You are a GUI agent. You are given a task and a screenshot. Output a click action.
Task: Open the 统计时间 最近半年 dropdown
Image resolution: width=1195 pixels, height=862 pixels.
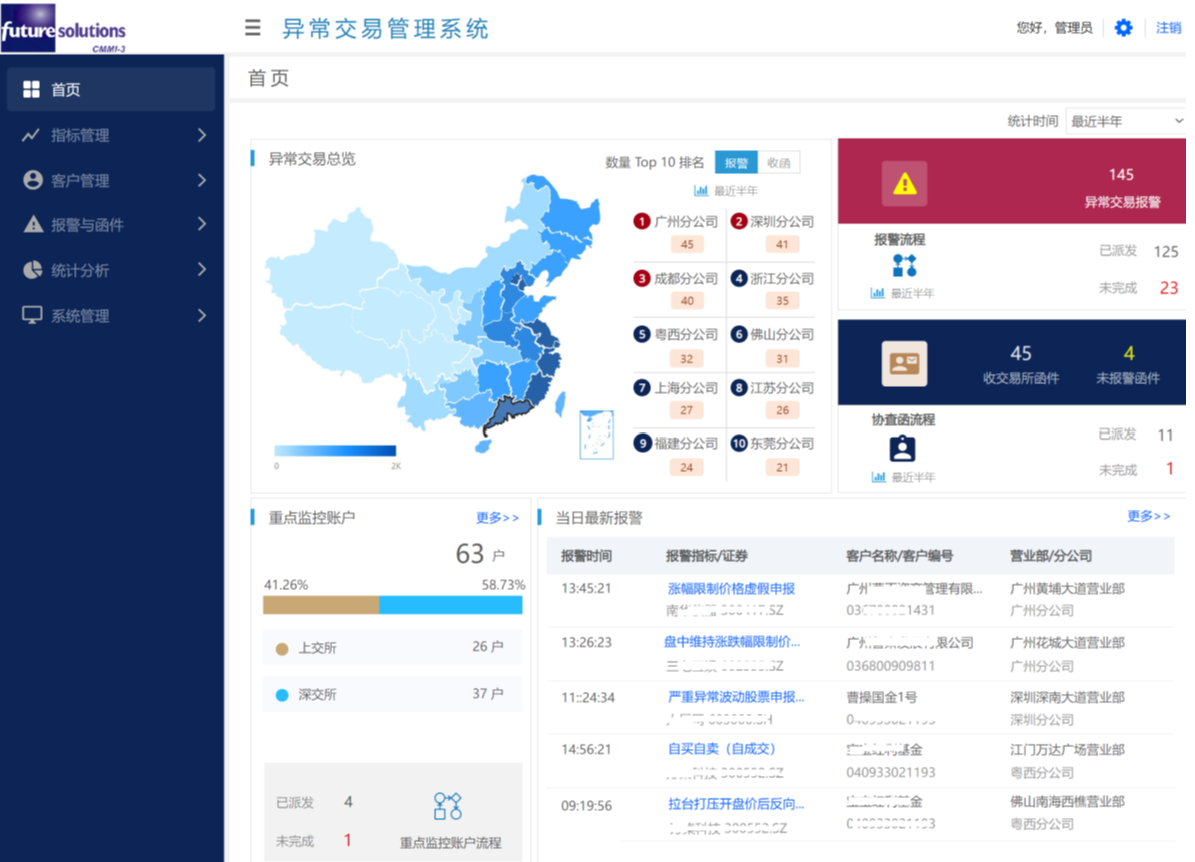point(1126,121)
